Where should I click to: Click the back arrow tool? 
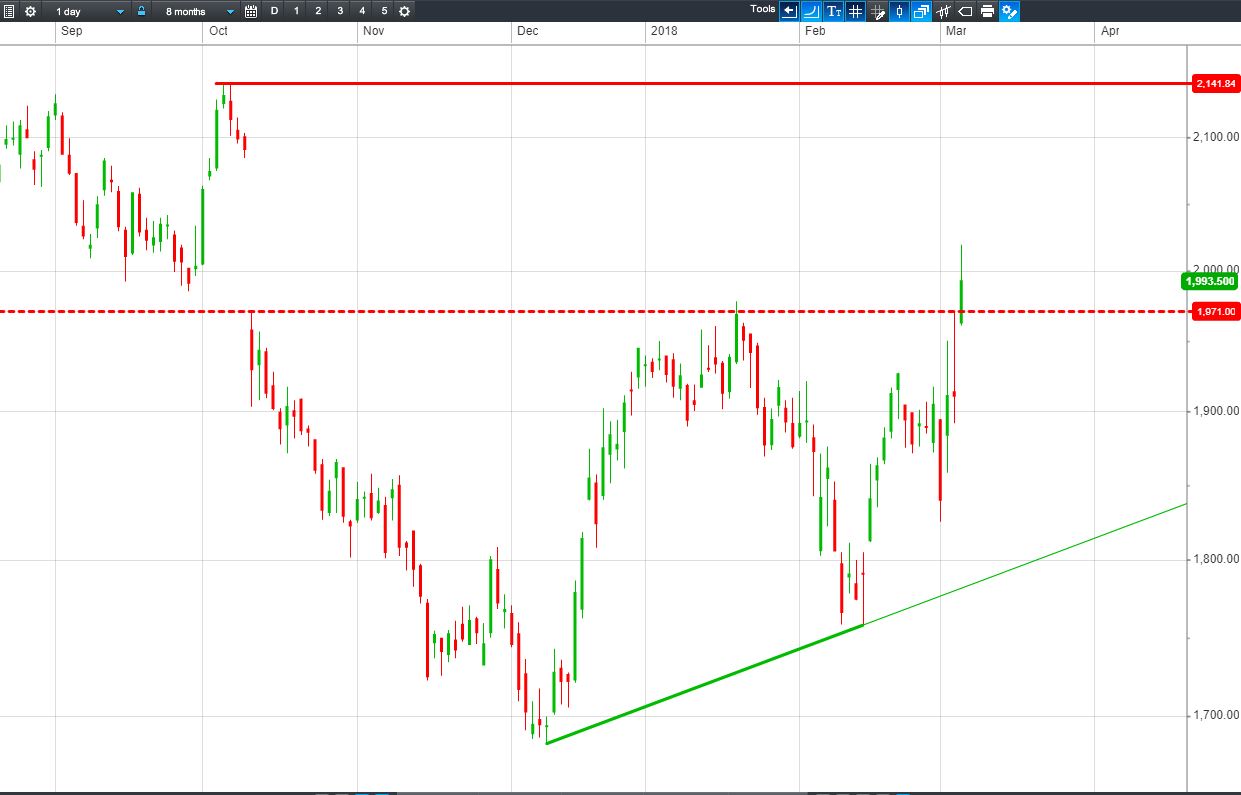point(789,11)
